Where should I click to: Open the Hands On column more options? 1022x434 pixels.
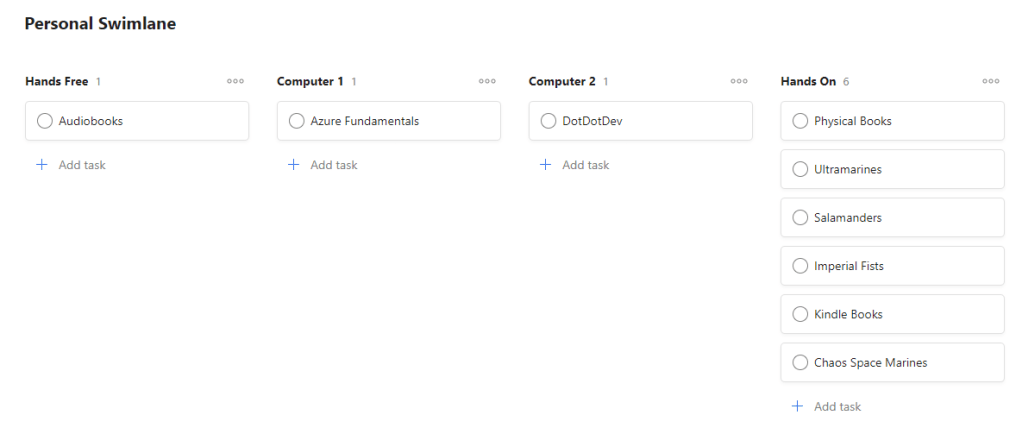[991, 81]
